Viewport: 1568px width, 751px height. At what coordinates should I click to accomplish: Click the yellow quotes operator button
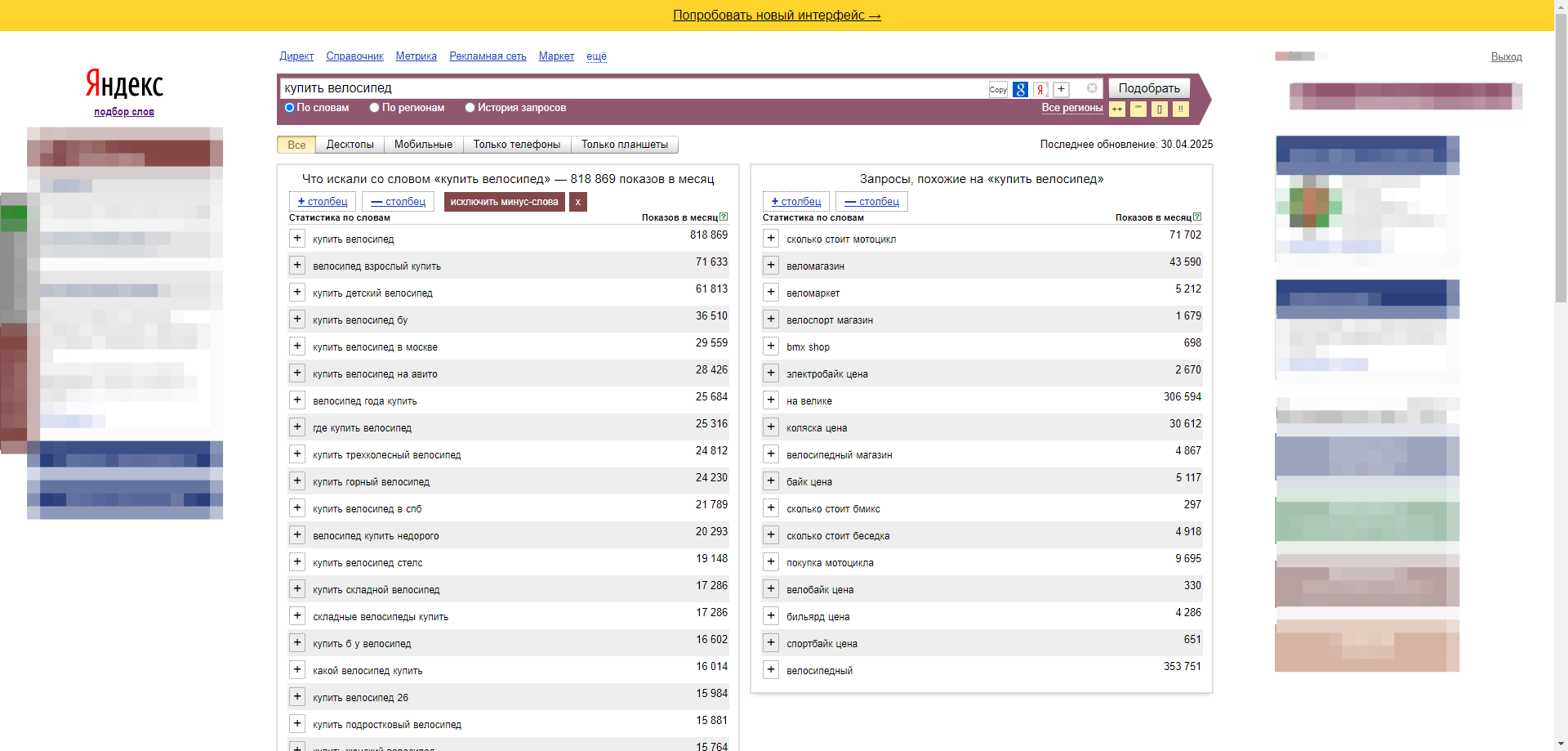pos(1138,109)
